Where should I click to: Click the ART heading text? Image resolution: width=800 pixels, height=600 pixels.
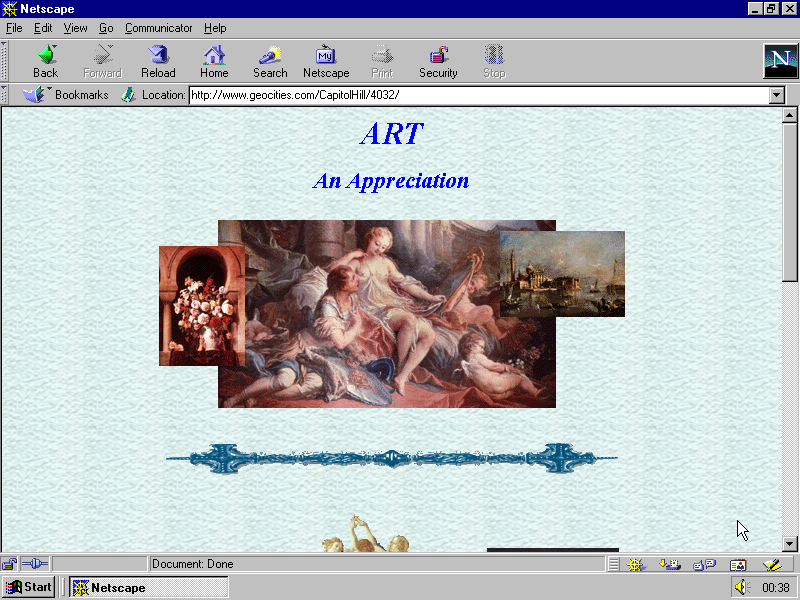coord(392,134)
